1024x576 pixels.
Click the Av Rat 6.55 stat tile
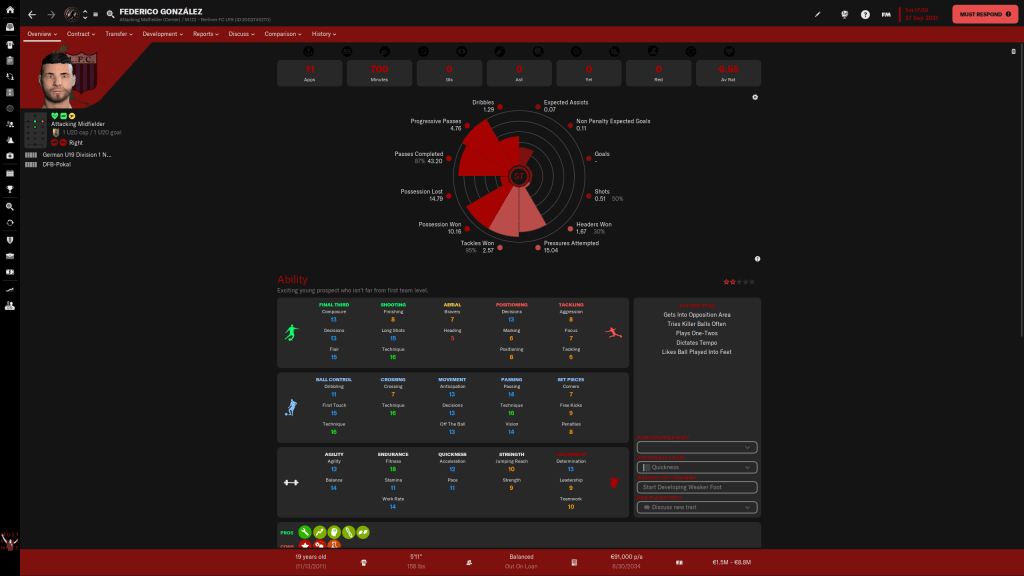728,73
